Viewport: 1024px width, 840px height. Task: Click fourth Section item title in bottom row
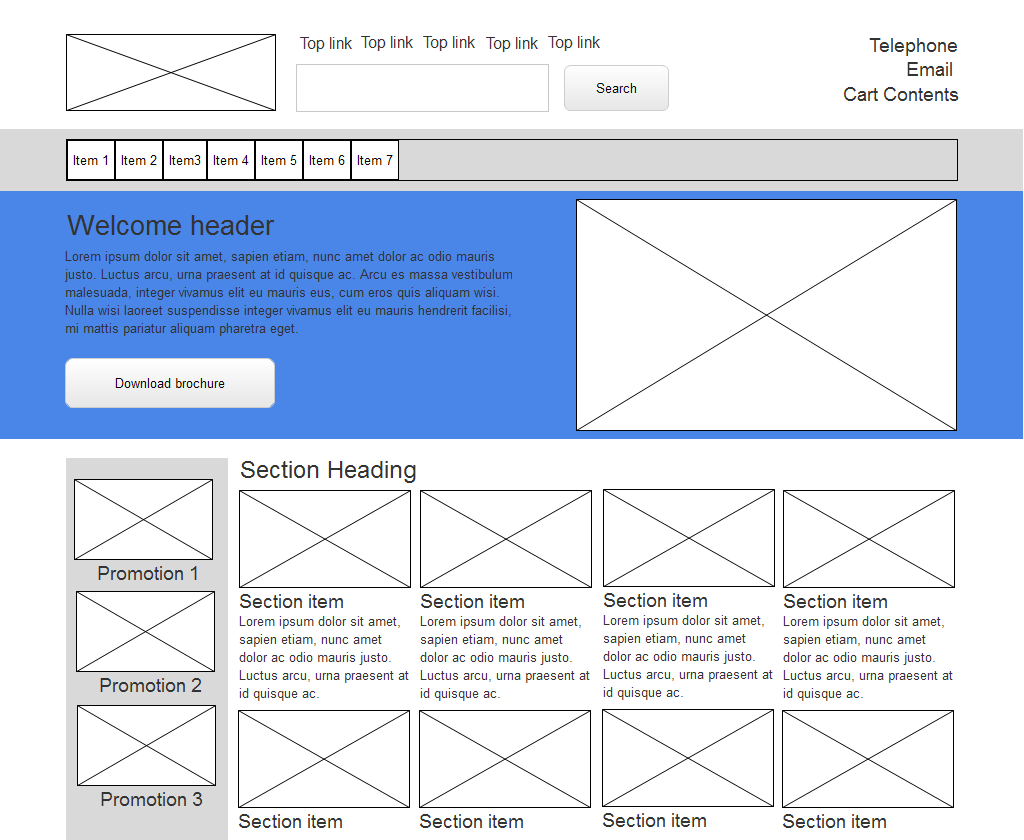click(835, 822)
